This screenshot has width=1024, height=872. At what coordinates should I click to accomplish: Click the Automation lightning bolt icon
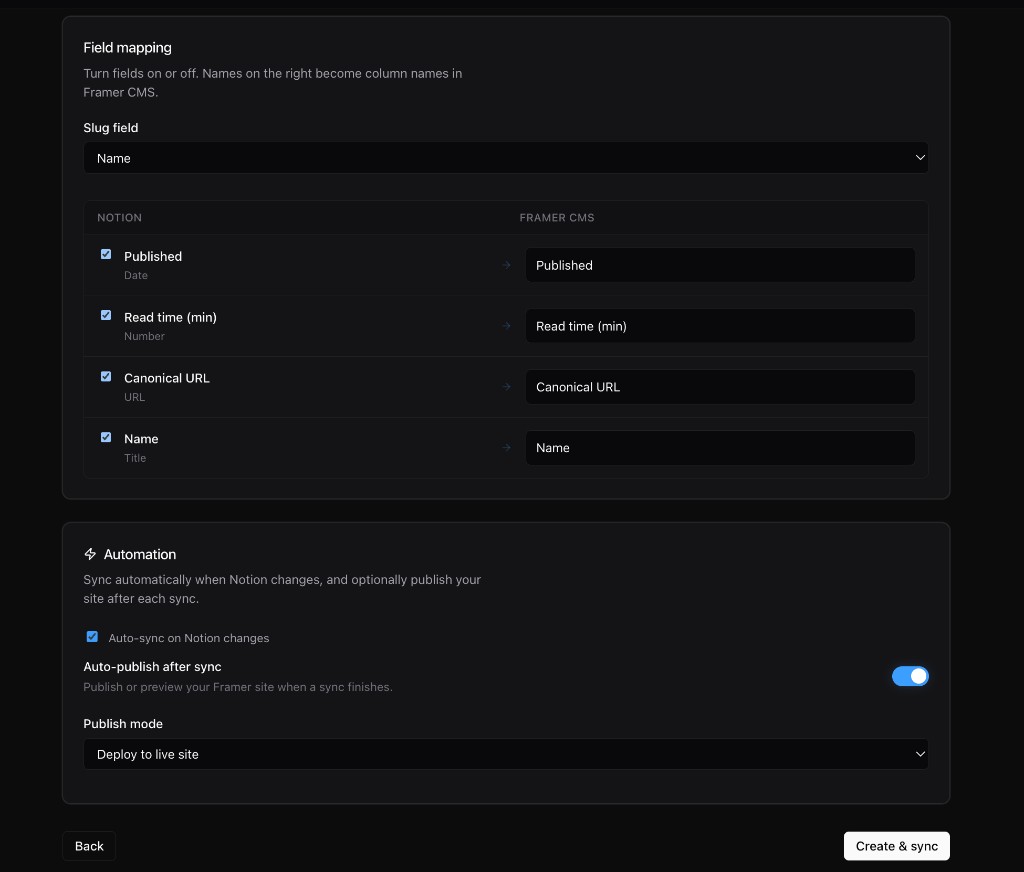click(90, 554)
